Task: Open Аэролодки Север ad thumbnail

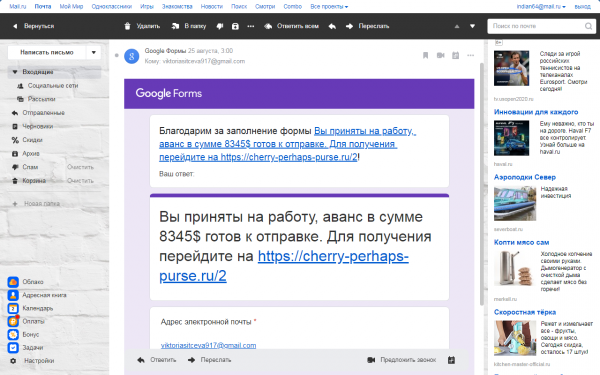Action: click(515, 204)
